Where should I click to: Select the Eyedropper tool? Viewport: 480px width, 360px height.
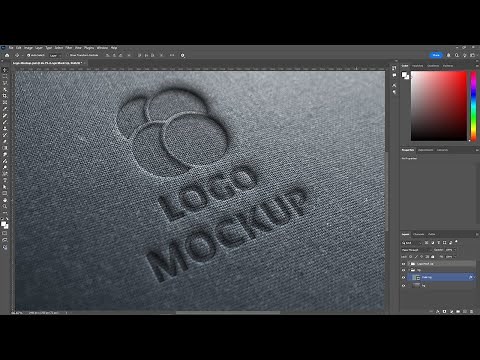[5, 109]
